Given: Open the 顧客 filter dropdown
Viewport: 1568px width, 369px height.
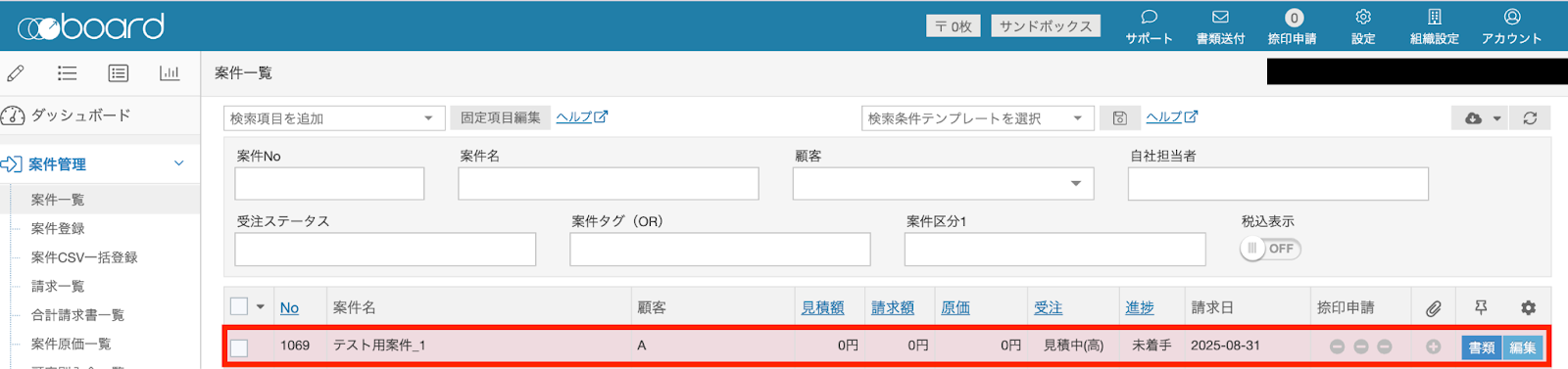Looking at the screenshot, I should 943,184.
